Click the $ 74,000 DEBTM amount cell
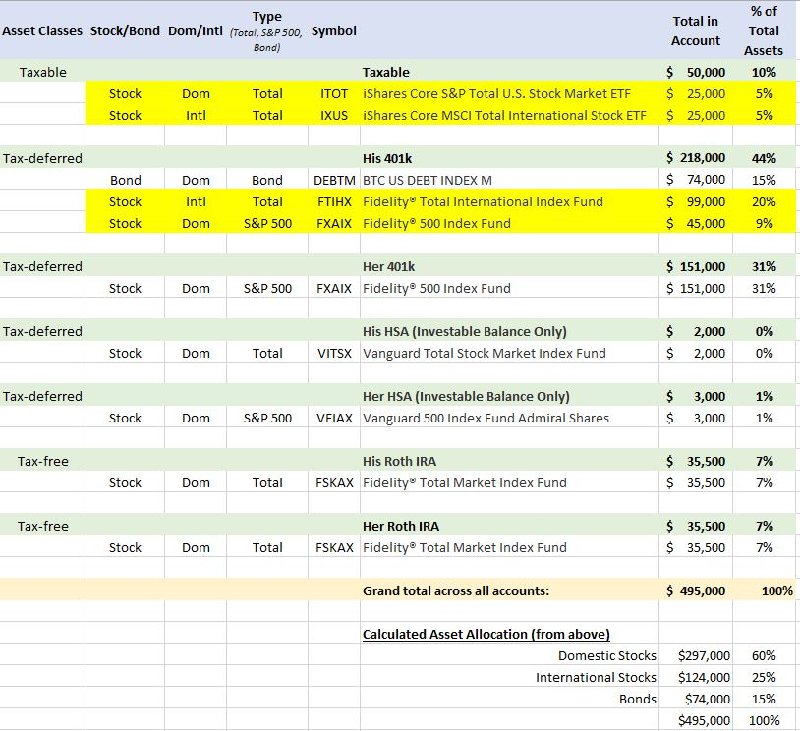This screenshot has width=800, height=731. [x=695, y=180]
